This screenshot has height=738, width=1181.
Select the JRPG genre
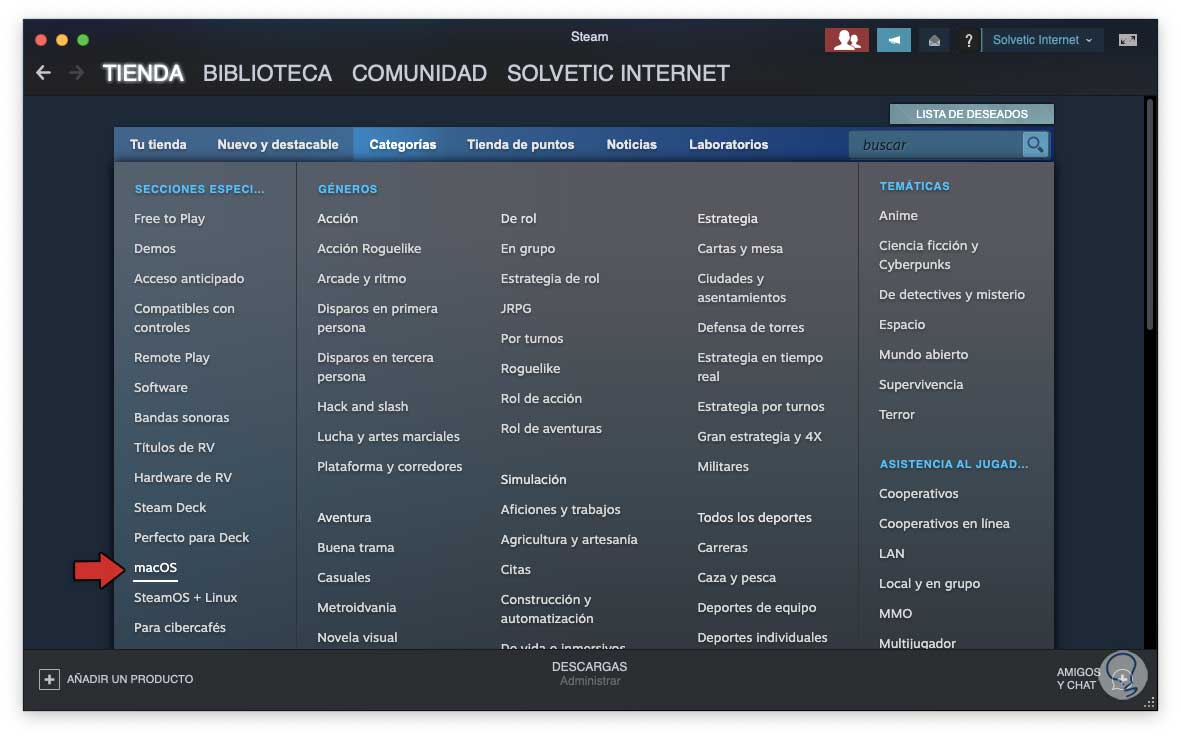click(516, 309)
